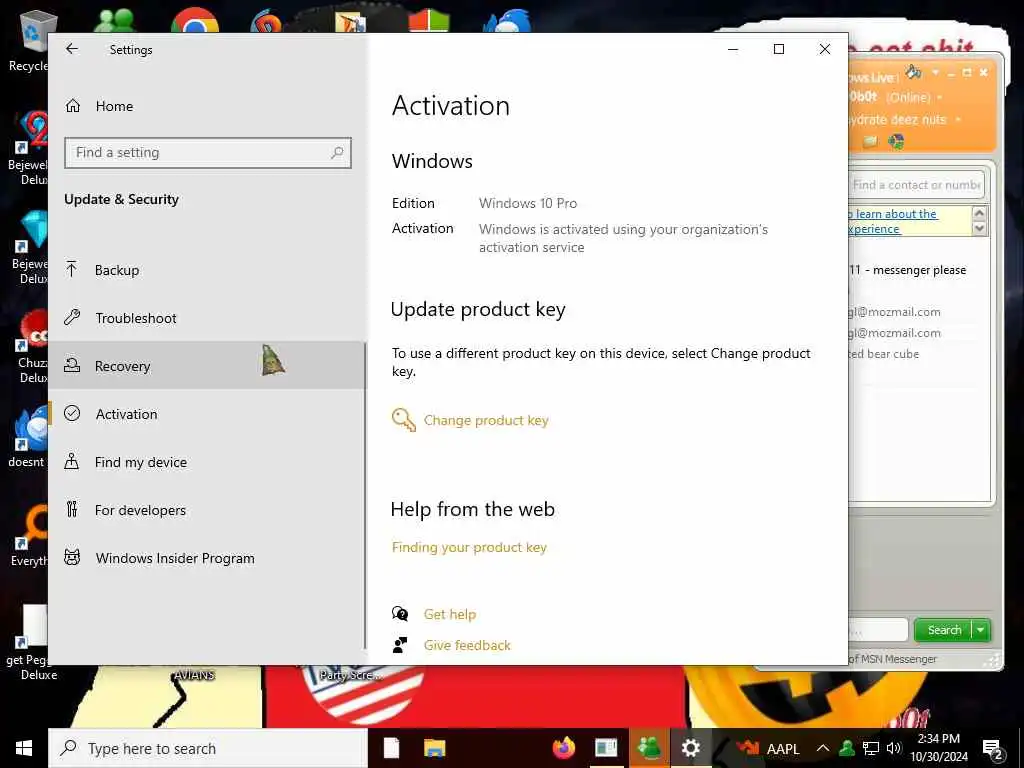1024x768 pixels.
Task: Click Messenger's paintbrush color scheme icon
Action: (914, 72)
